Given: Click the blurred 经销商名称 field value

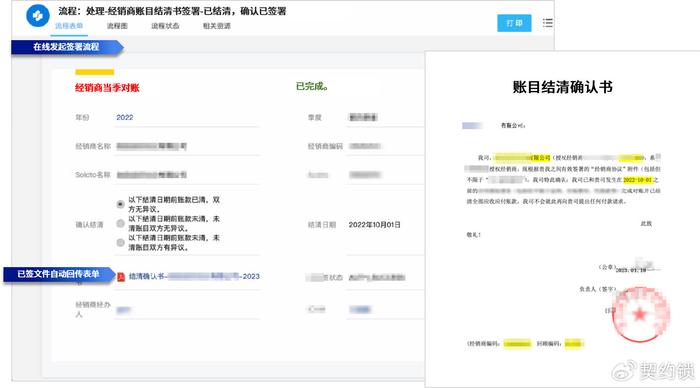Looking at the screenshot, I should point(152,146).
